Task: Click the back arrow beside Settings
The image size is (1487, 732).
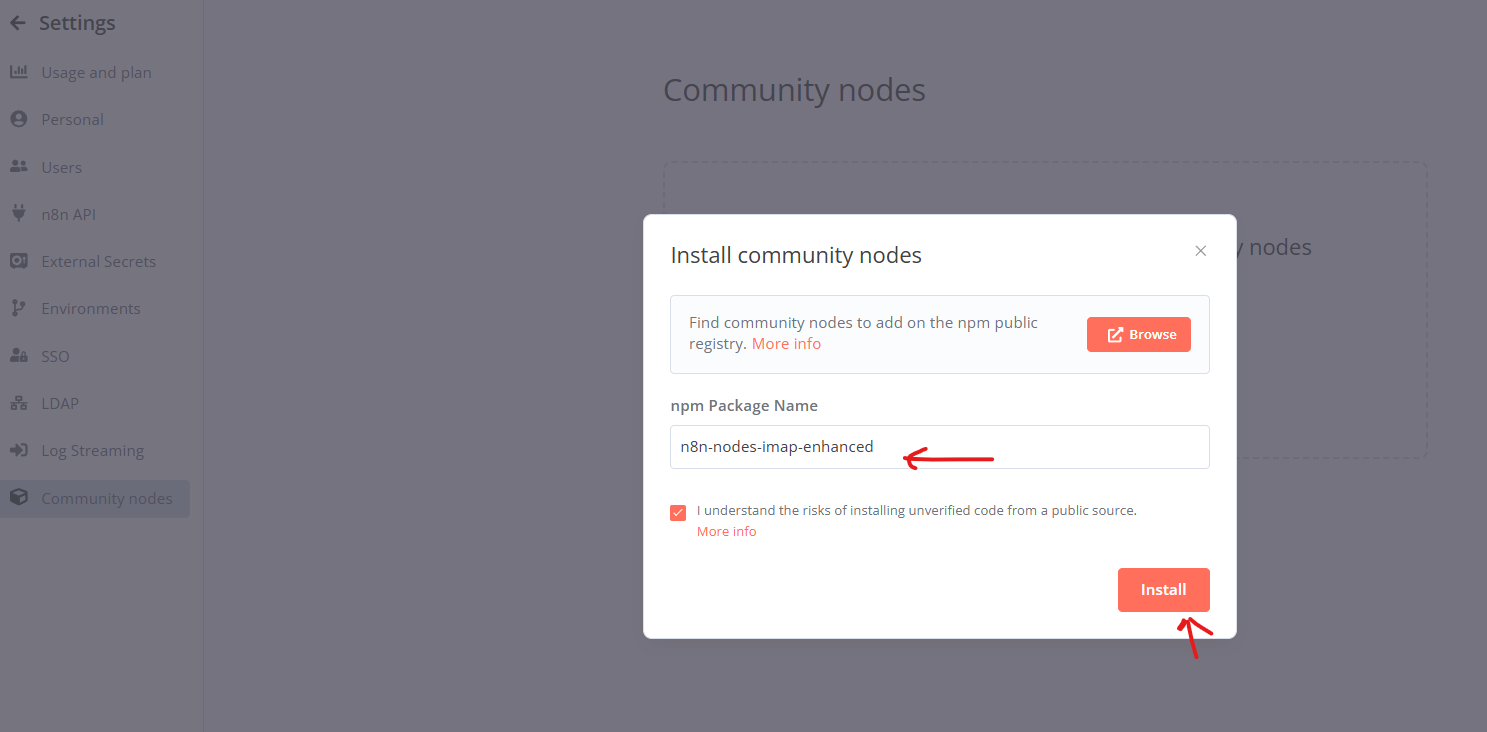Action: tap(17, 22)
